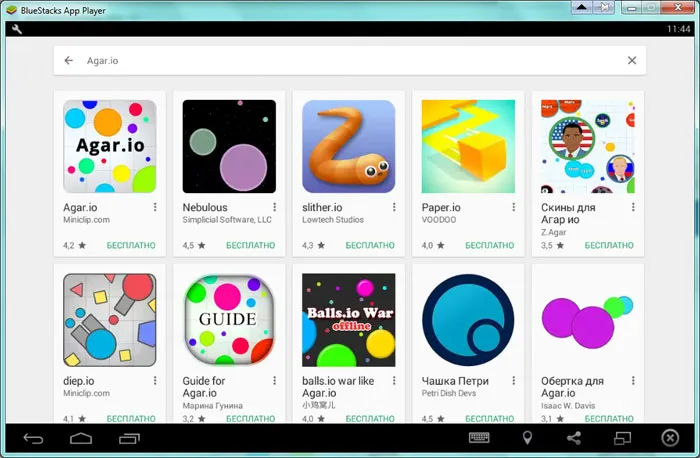Image resolution: width=700 pixels, height=458 pixels.
Task: Open the Agar.io app thumbnail
Action: (x=109, y=145)
